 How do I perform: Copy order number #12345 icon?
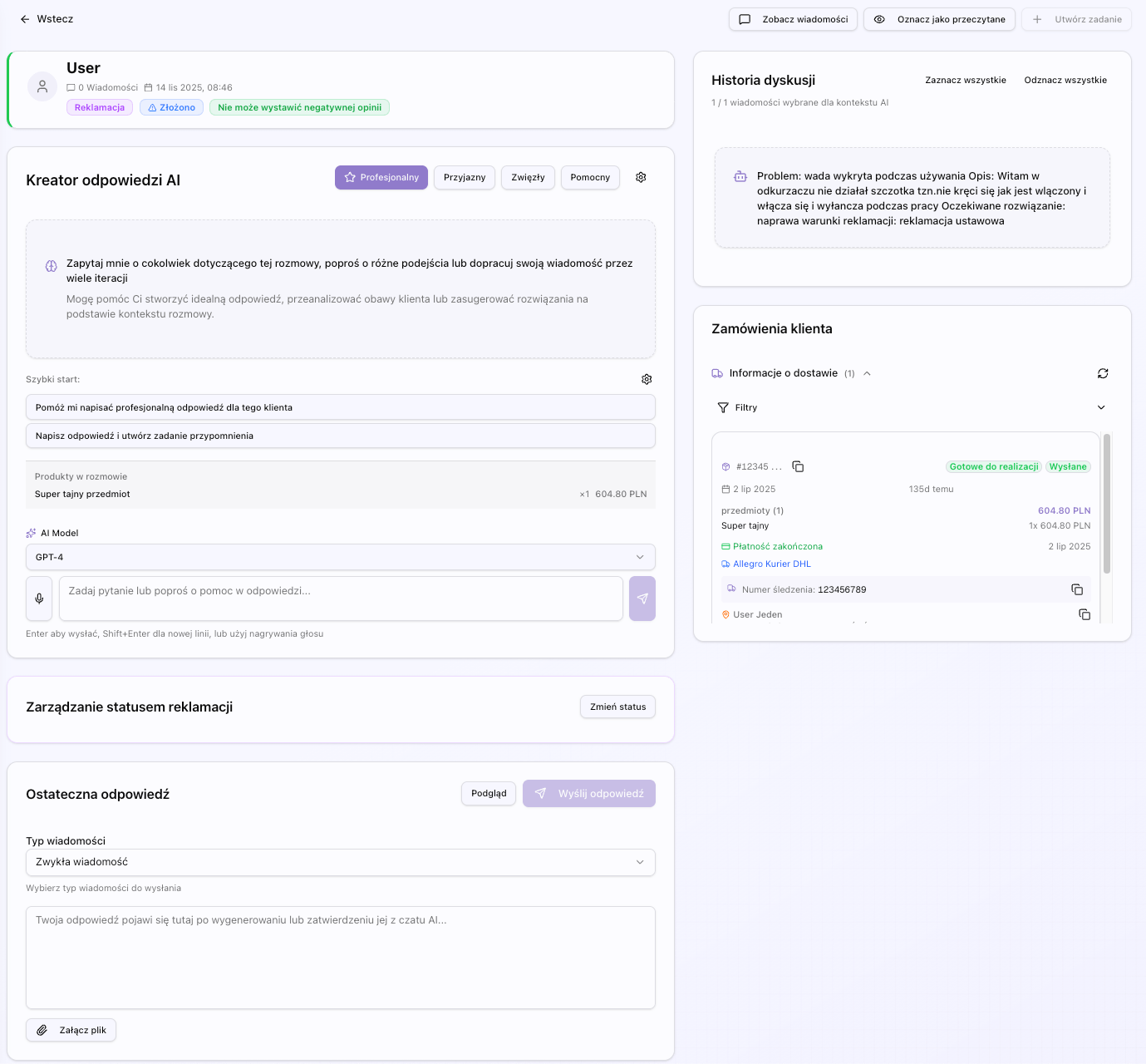click(798, 466)
